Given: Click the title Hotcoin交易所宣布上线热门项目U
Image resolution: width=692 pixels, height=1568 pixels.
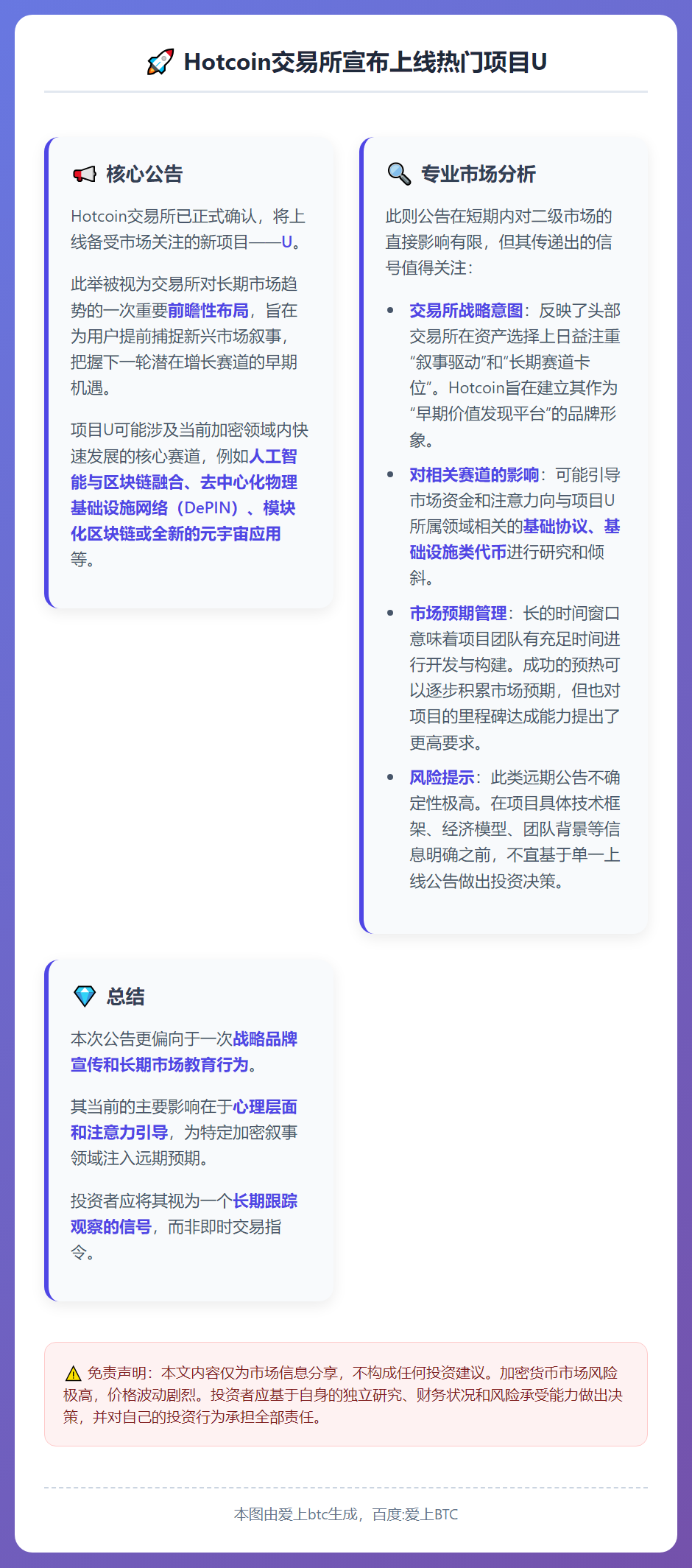Looking at the screenshot, I should click(365, 62).
